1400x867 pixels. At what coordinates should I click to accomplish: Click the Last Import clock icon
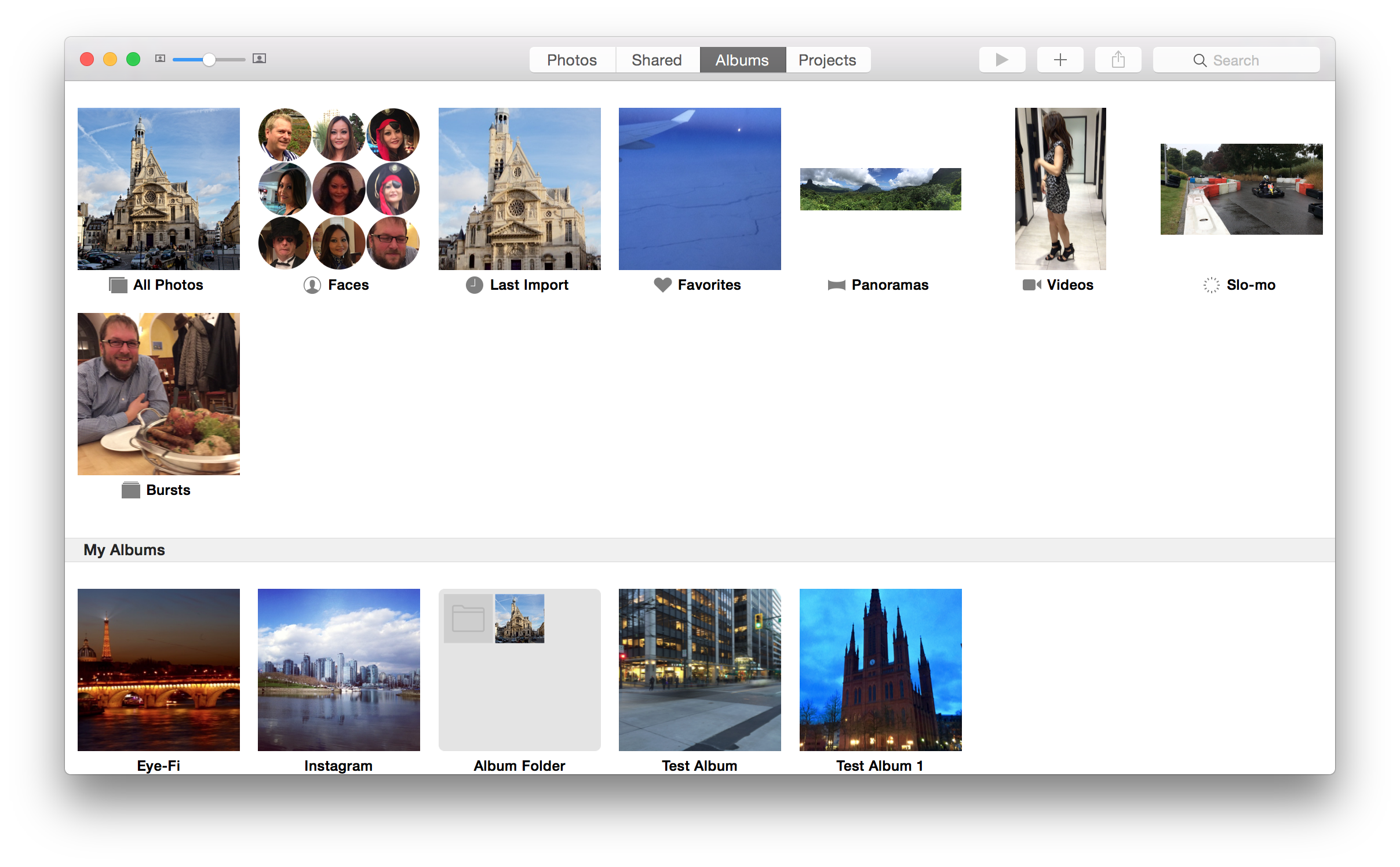(475, 285)
